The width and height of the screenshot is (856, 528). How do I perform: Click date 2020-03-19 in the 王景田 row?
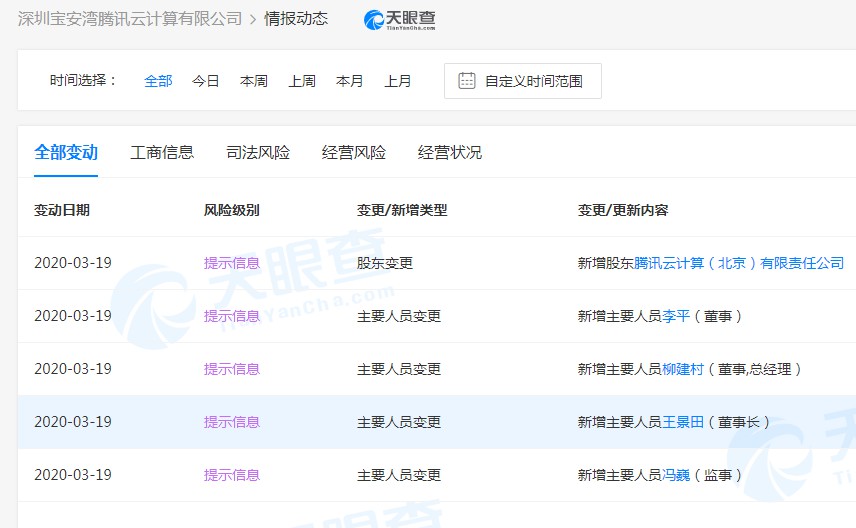pyautogui.click(x=73, y=422)
